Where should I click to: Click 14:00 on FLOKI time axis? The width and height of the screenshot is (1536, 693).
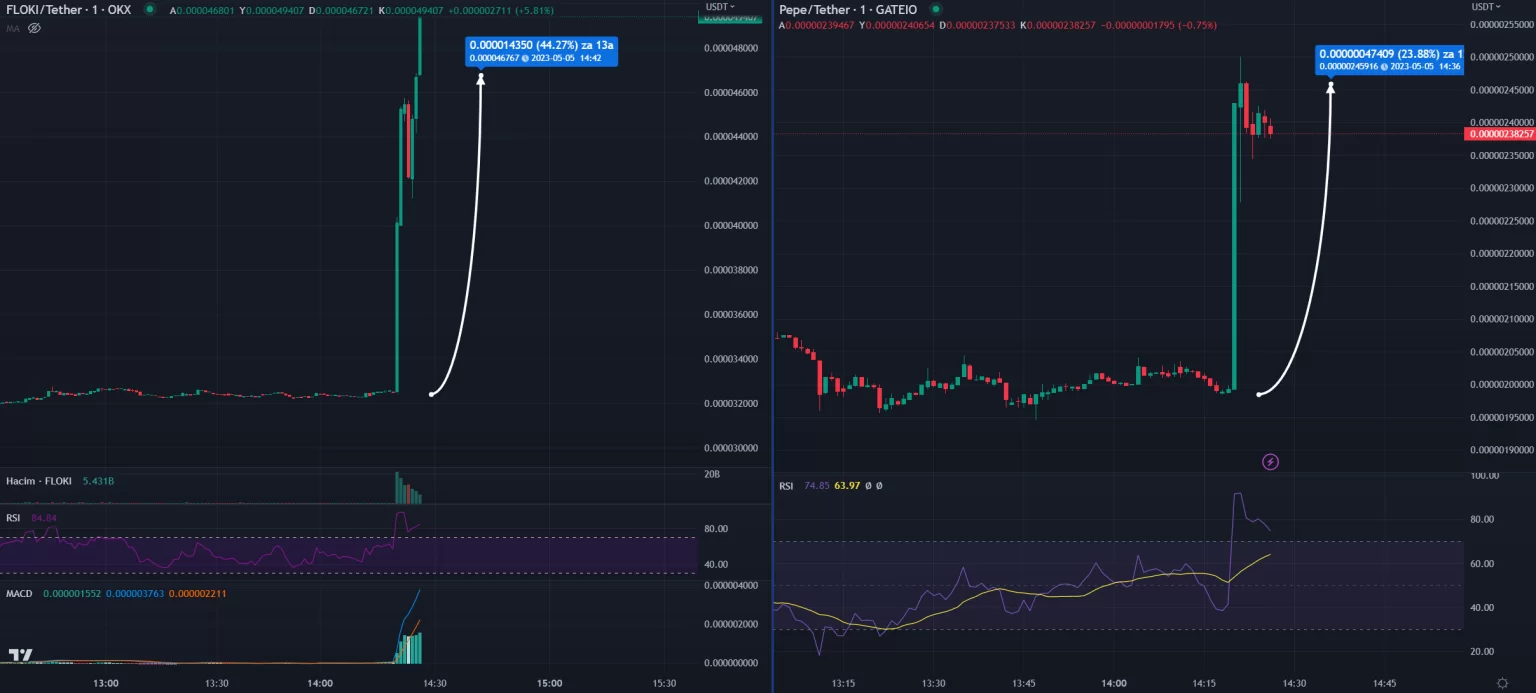tap(320, 683)
